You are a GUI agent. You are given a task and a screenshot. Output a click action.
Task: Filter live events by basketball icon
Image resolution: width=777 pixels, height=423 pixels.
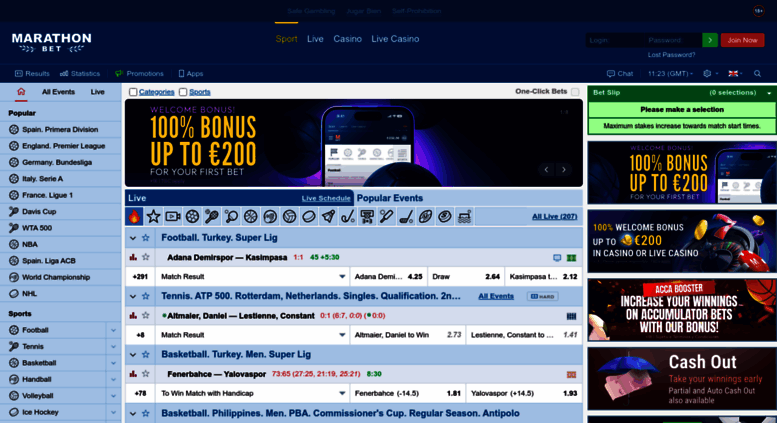coord(250,216)
